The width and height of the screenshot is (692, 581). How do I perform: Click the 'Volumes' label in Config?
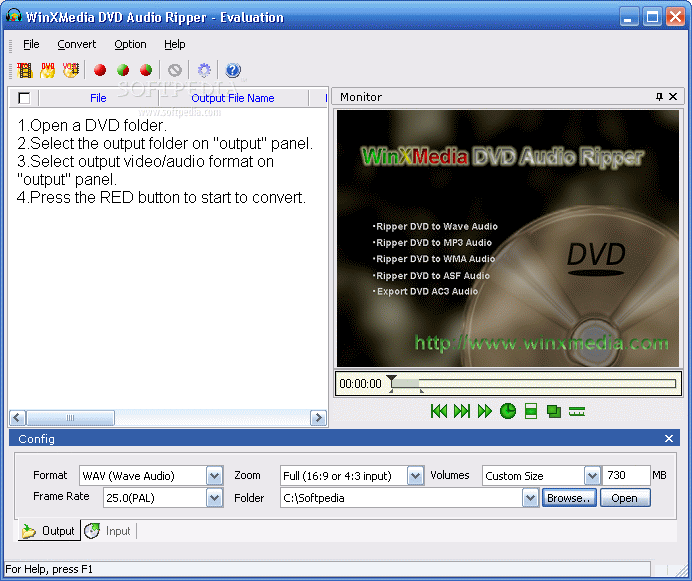450,475
